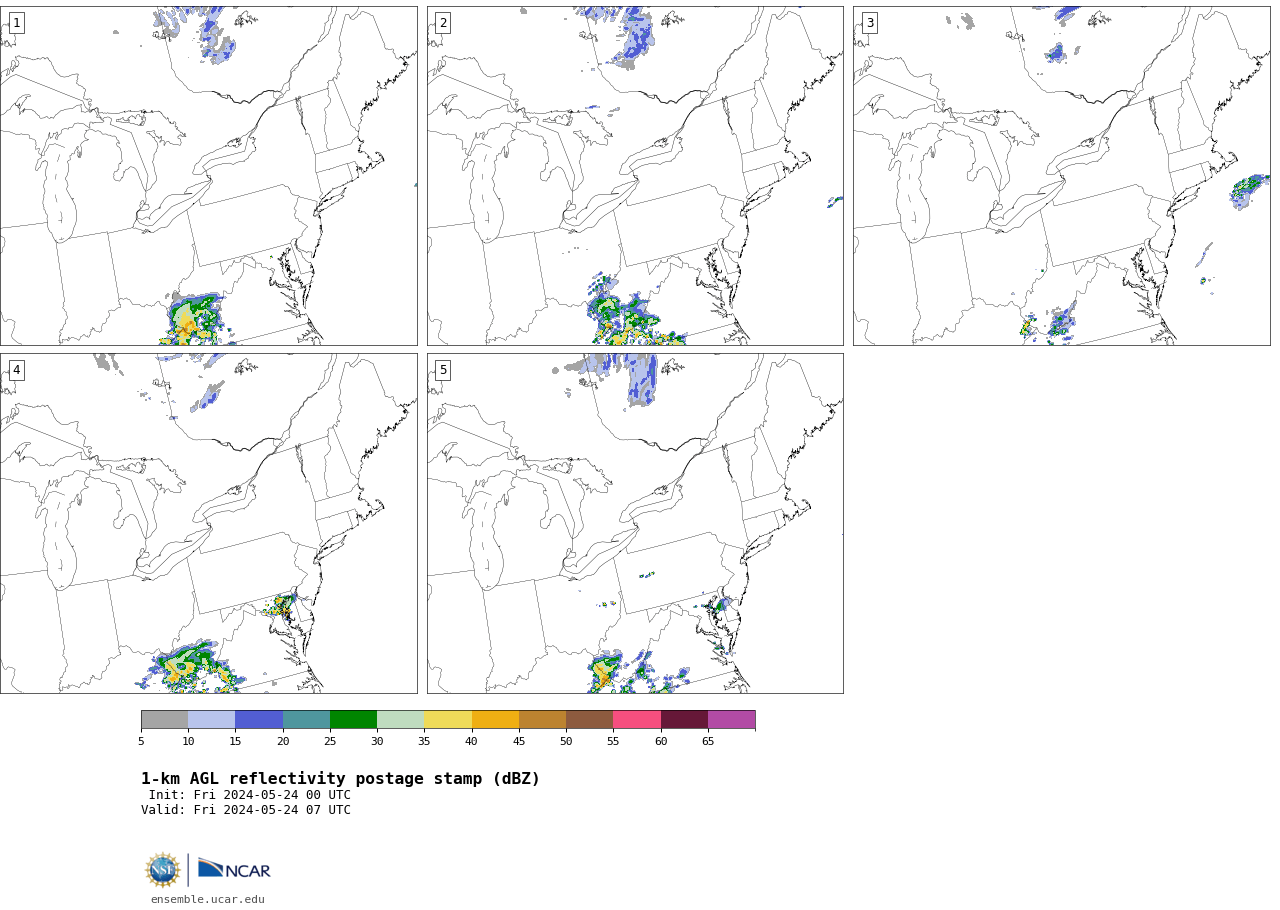Click the gray 5-10 dBZ color swatch
The height and width of the screenshot is (910, 1280).
pos(165,720)
